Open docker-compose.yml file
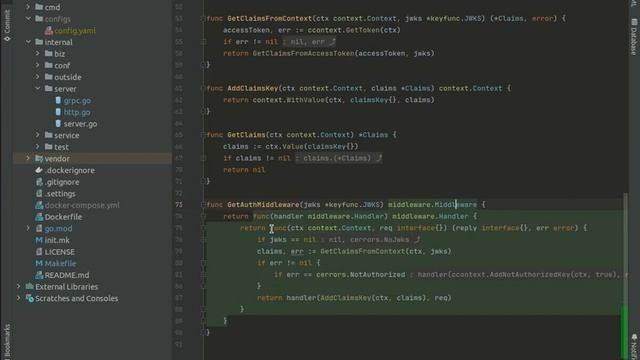The width and height of the screenshot is (640, 360). [x=82, y=205]
